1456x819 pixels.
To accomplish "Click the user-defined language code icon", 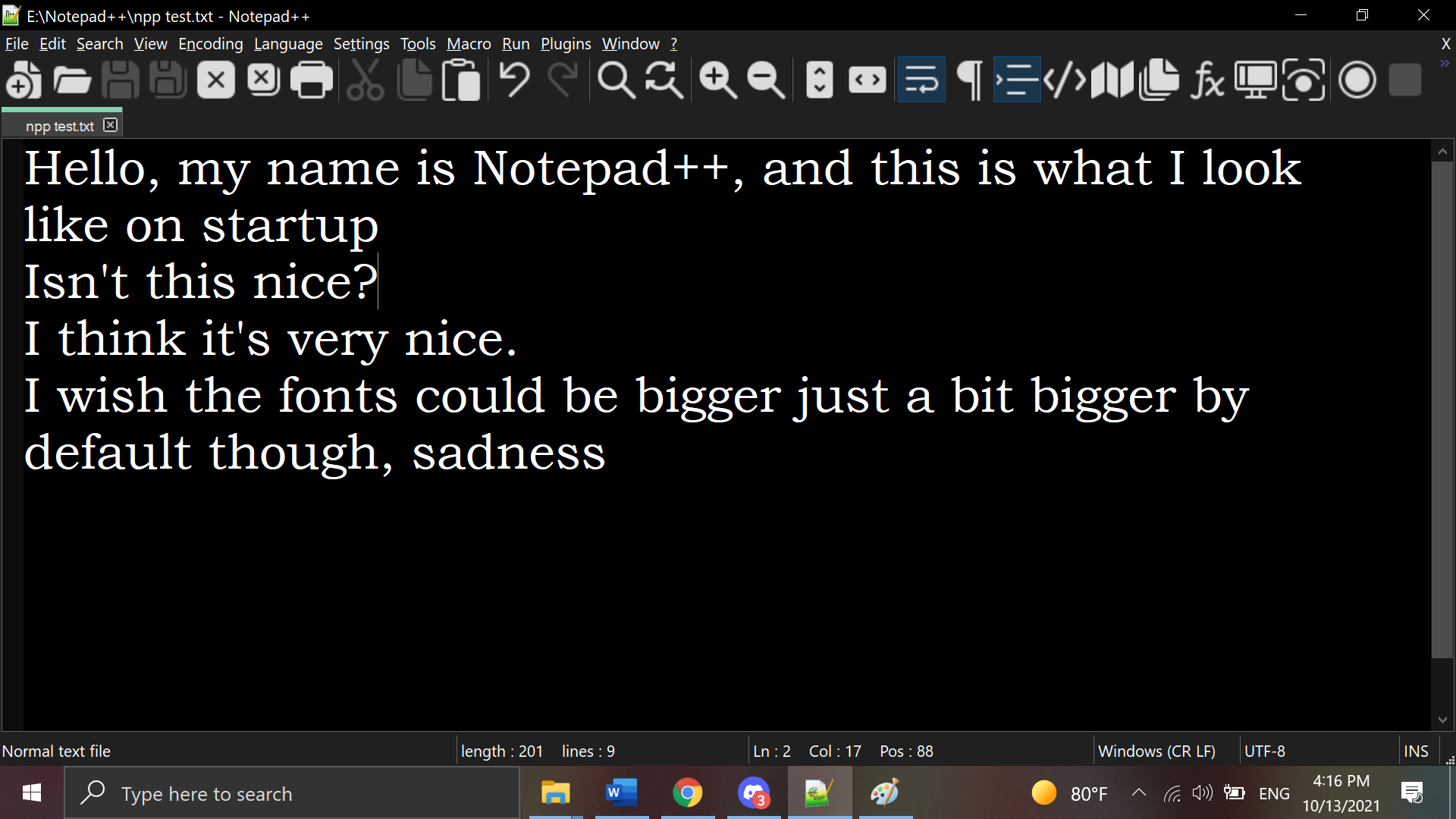I will click(x=1065, y=80).
